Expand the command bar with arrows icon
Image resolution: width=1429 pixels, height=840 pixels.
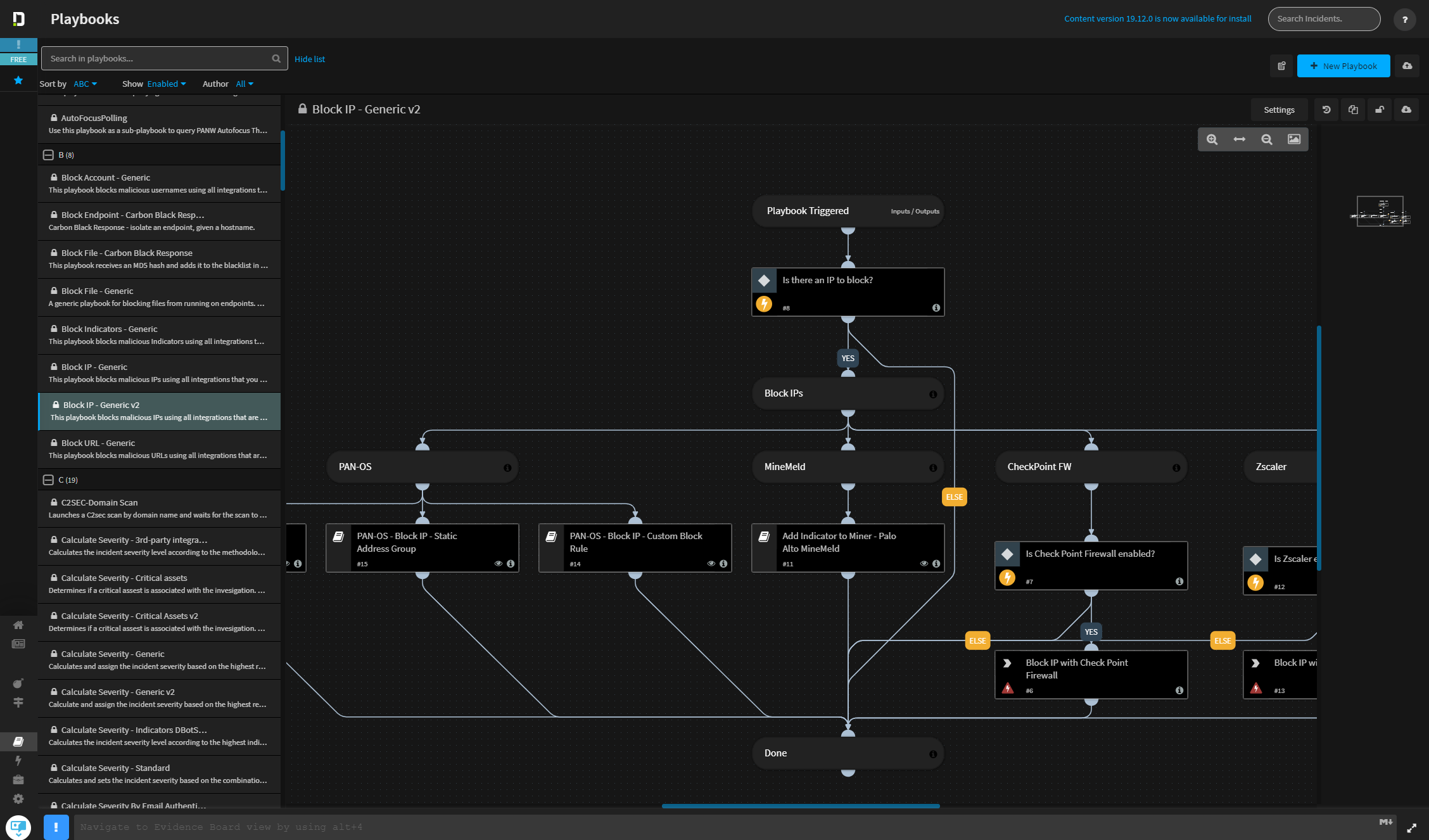pyautogui.click(x=1412, y=828)
